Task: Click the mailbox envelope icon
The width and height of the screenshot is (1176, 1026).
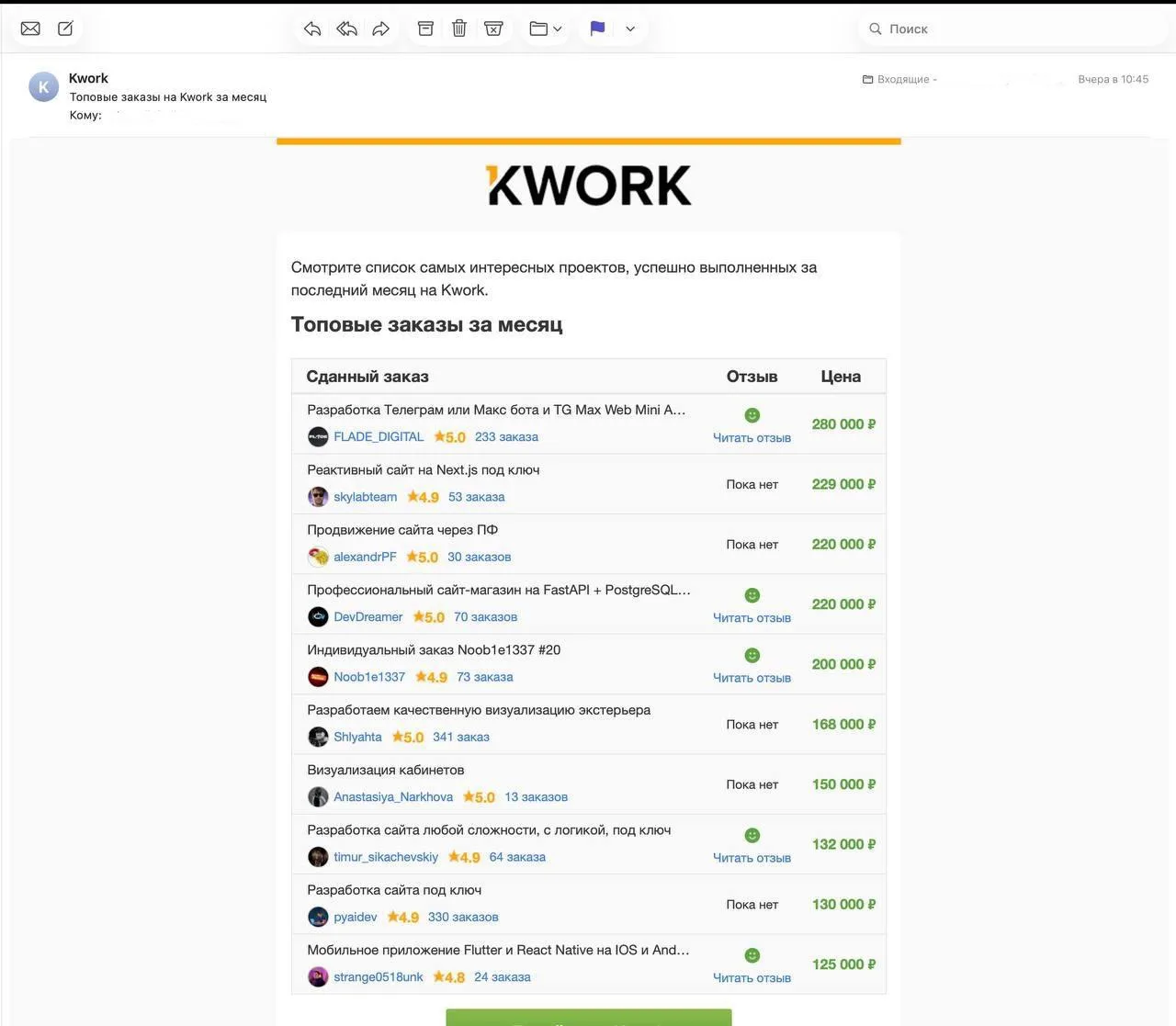Action: (x=30, y=28)
